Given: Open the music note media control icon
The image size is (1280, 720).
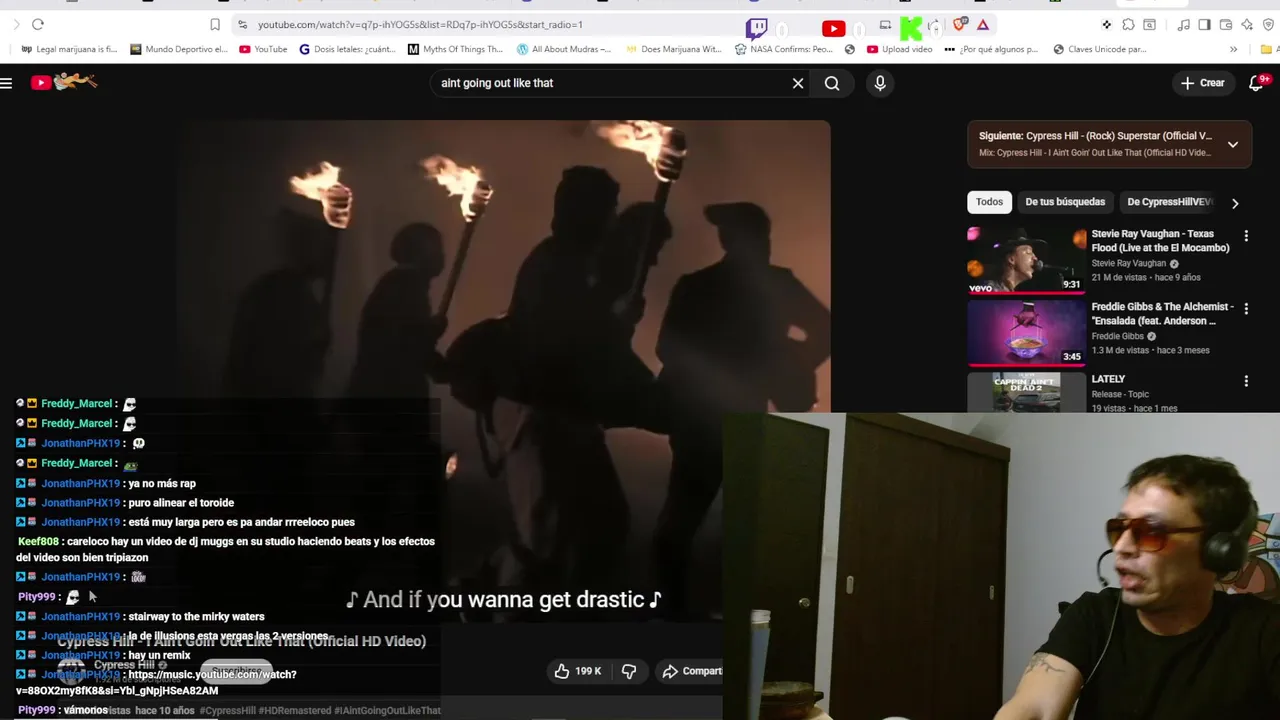Looking at the screenshot, I should point(1184,24).
